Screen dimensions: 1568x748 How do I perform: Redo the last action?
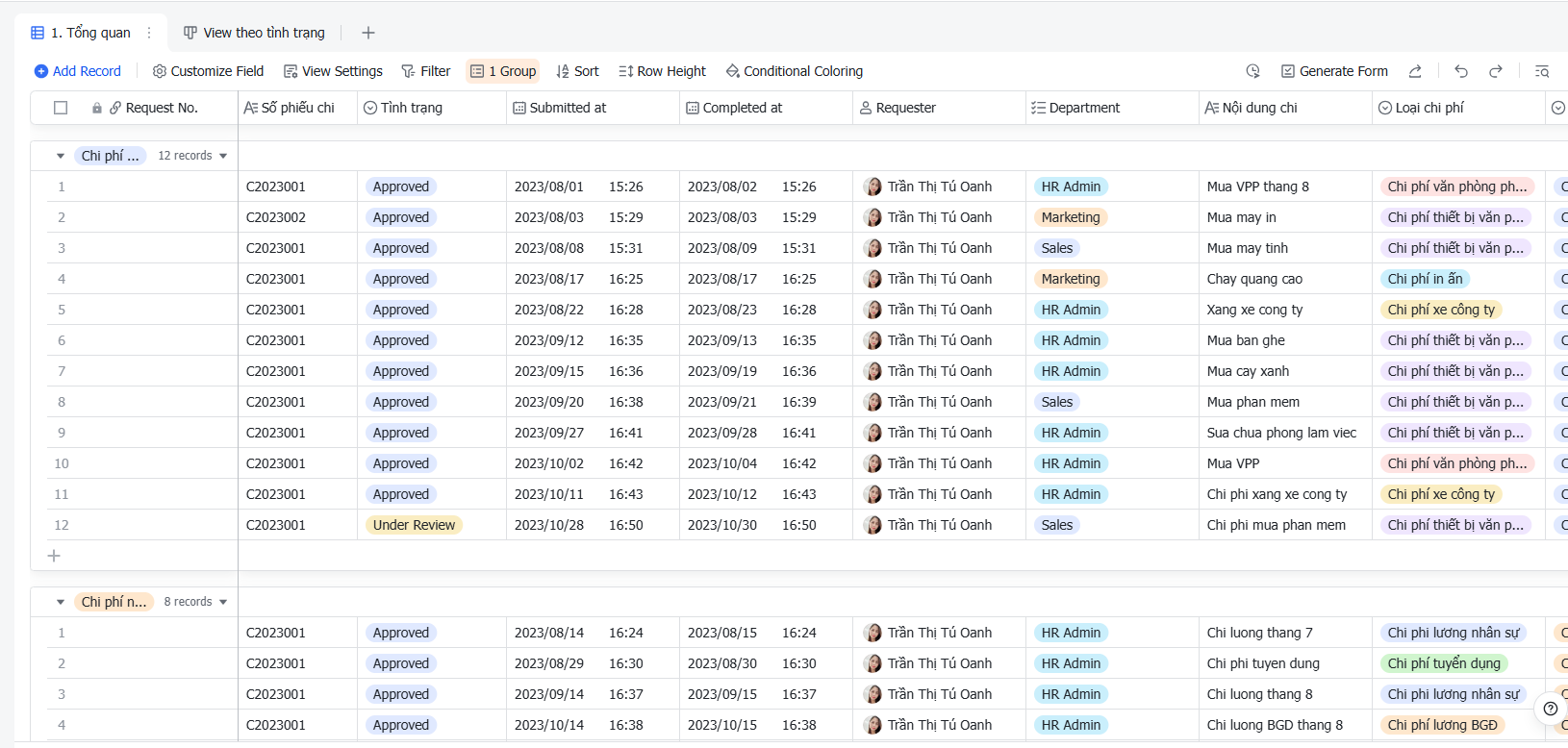click(1496, 71)
